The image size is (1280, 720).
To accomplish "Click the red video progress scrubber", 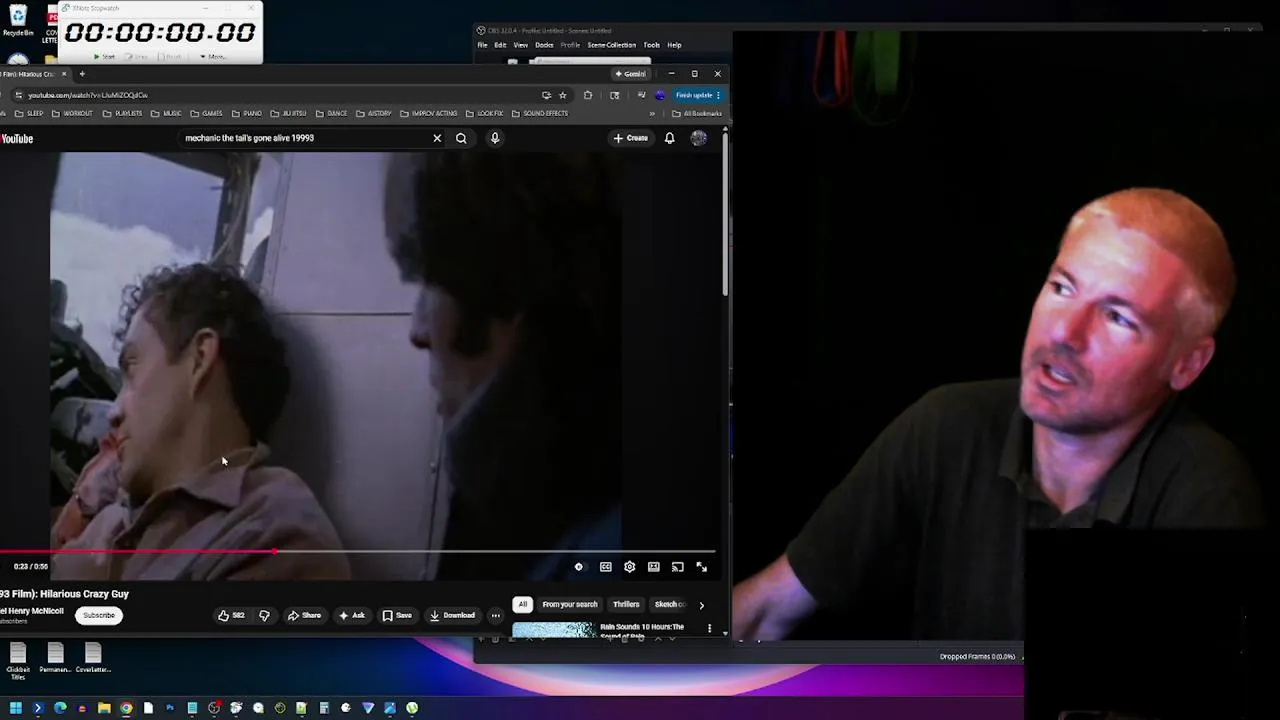I will coord(274,551).
